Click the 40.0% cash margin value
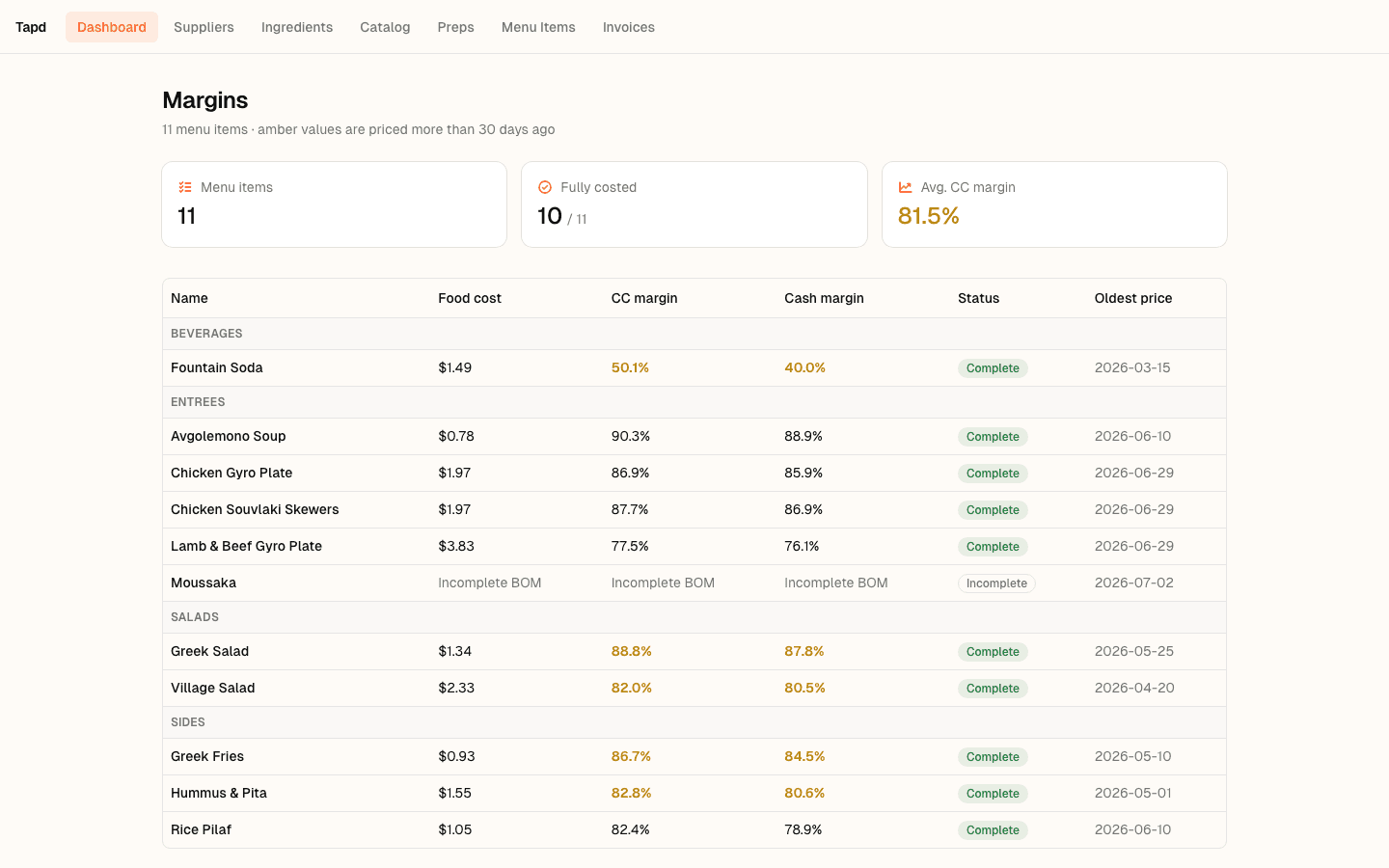Viewport: 1389px width, 868px height. 804,367
